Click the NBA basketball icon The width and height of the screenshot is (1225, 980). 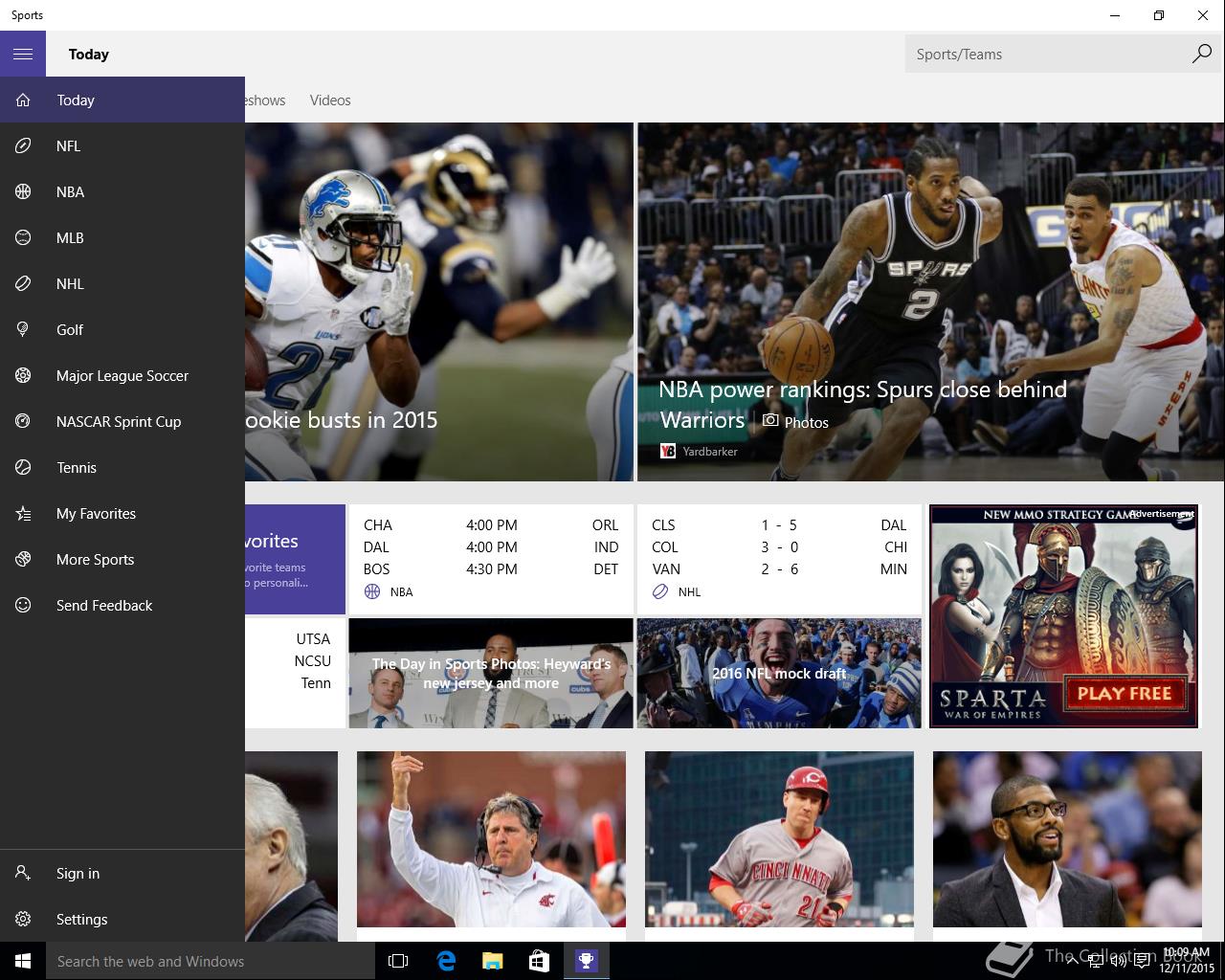[x=23, y=191]
